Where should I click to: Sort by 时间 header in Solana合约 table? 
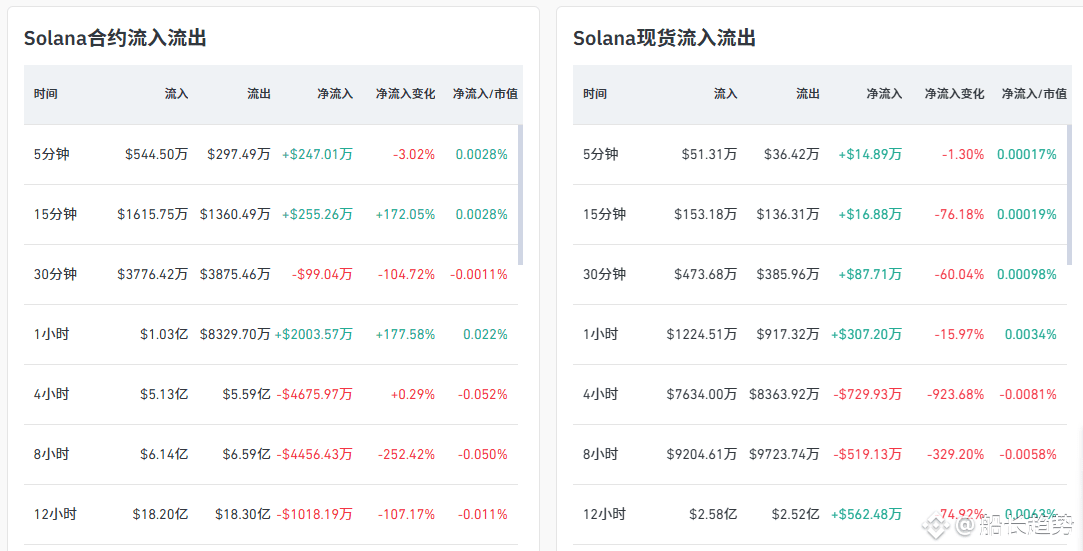46,94
